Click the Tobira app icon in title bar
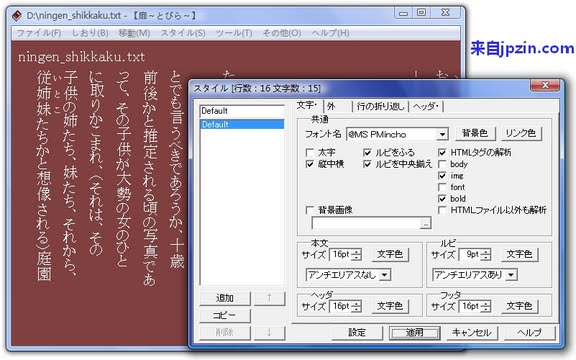The image size is (576, 360). [16, 15]
